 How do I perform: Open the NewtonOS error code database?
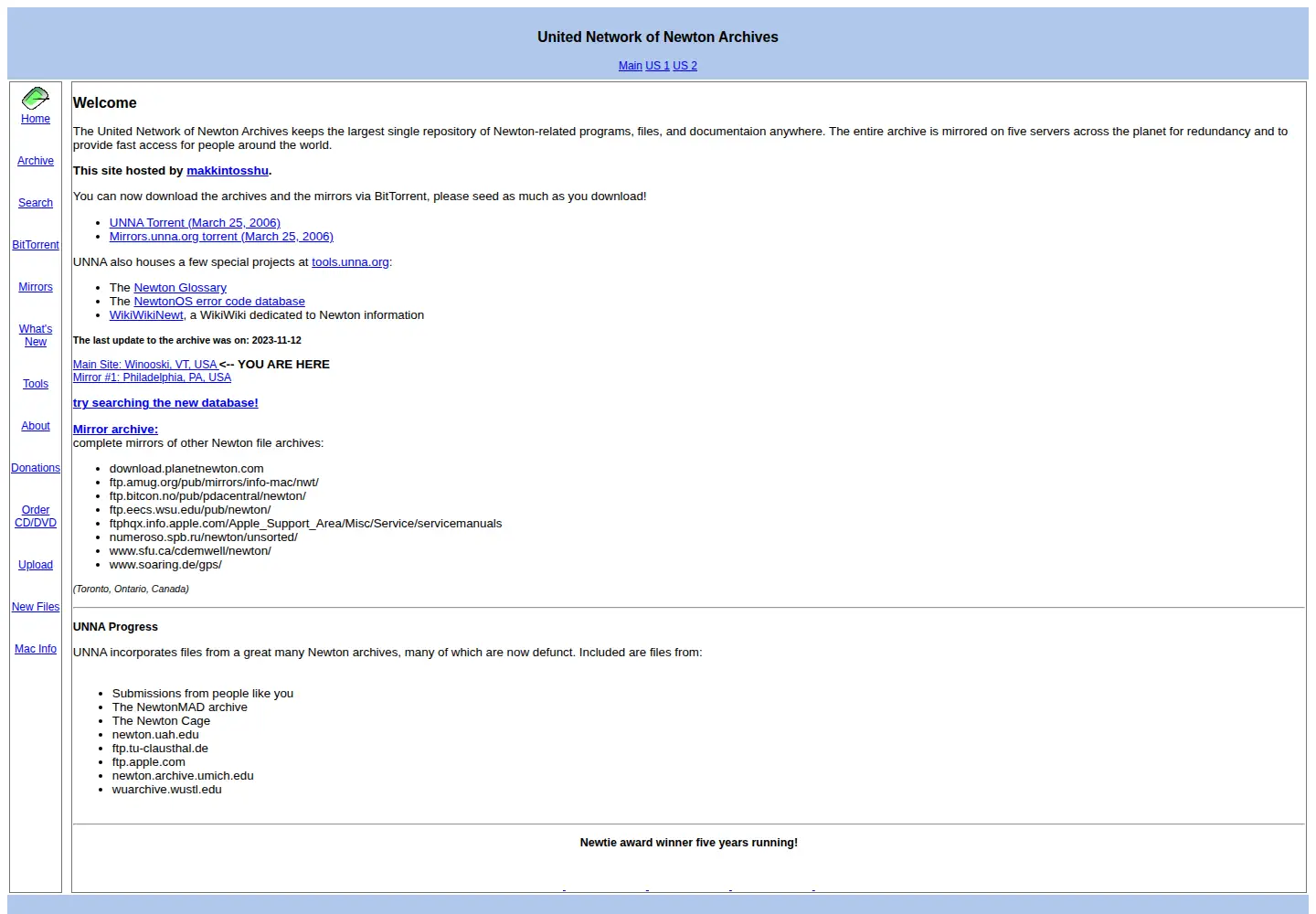coord(219,302)
